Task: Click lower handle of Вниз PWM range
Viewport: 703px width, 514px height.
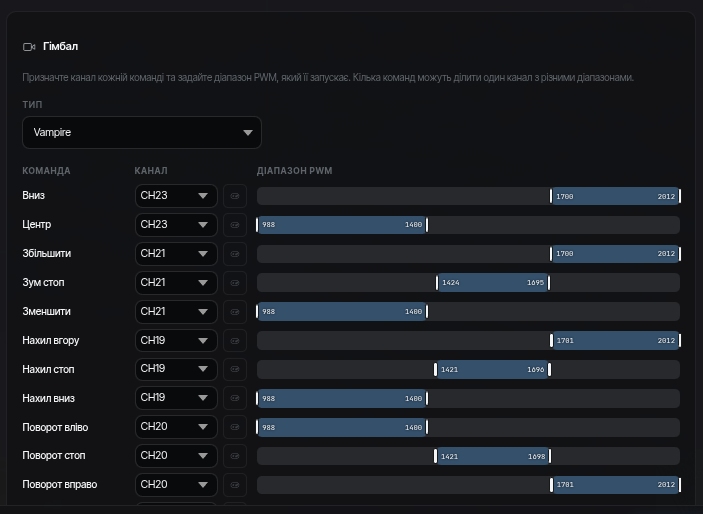Action: [551, 196]
